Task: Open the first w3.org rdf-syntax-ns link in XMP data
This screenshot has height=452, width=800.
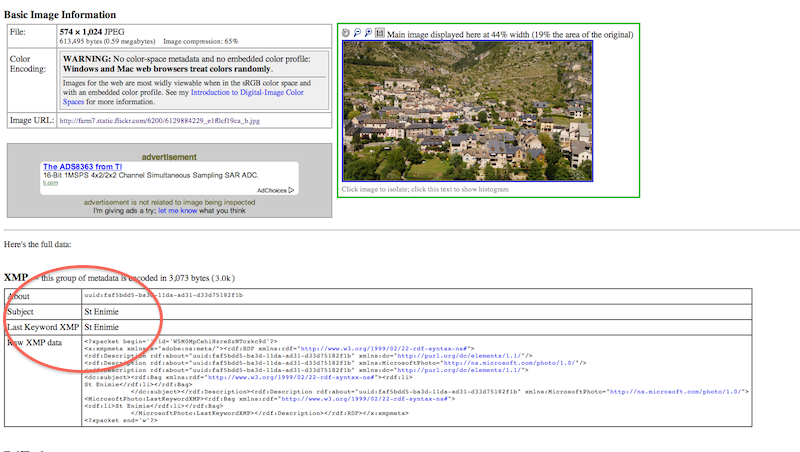Action: [x=383, y=349]
